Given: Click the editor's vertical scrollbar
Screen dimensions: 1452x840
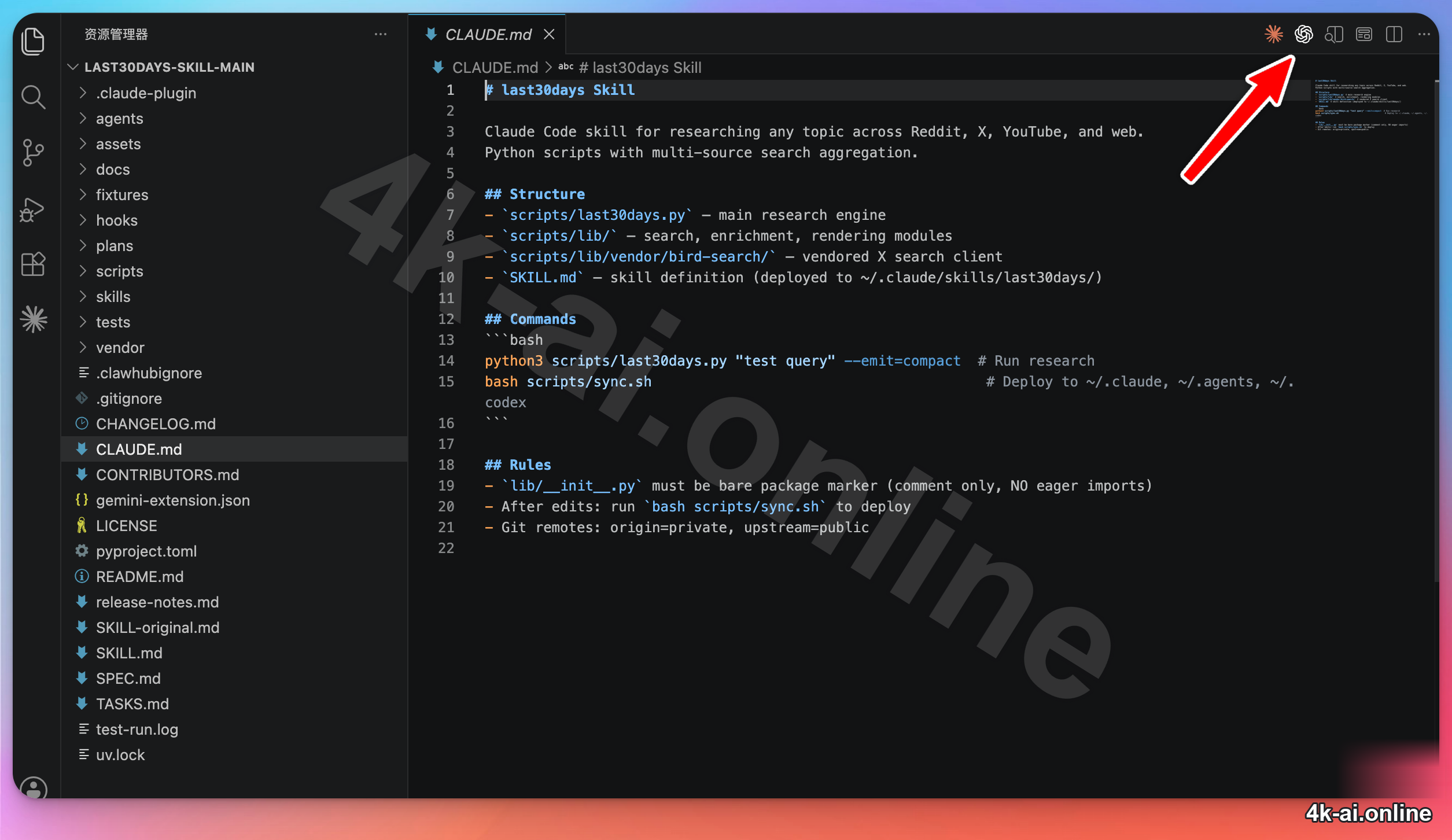Looking at the screenshot, I should [1436, 331].
